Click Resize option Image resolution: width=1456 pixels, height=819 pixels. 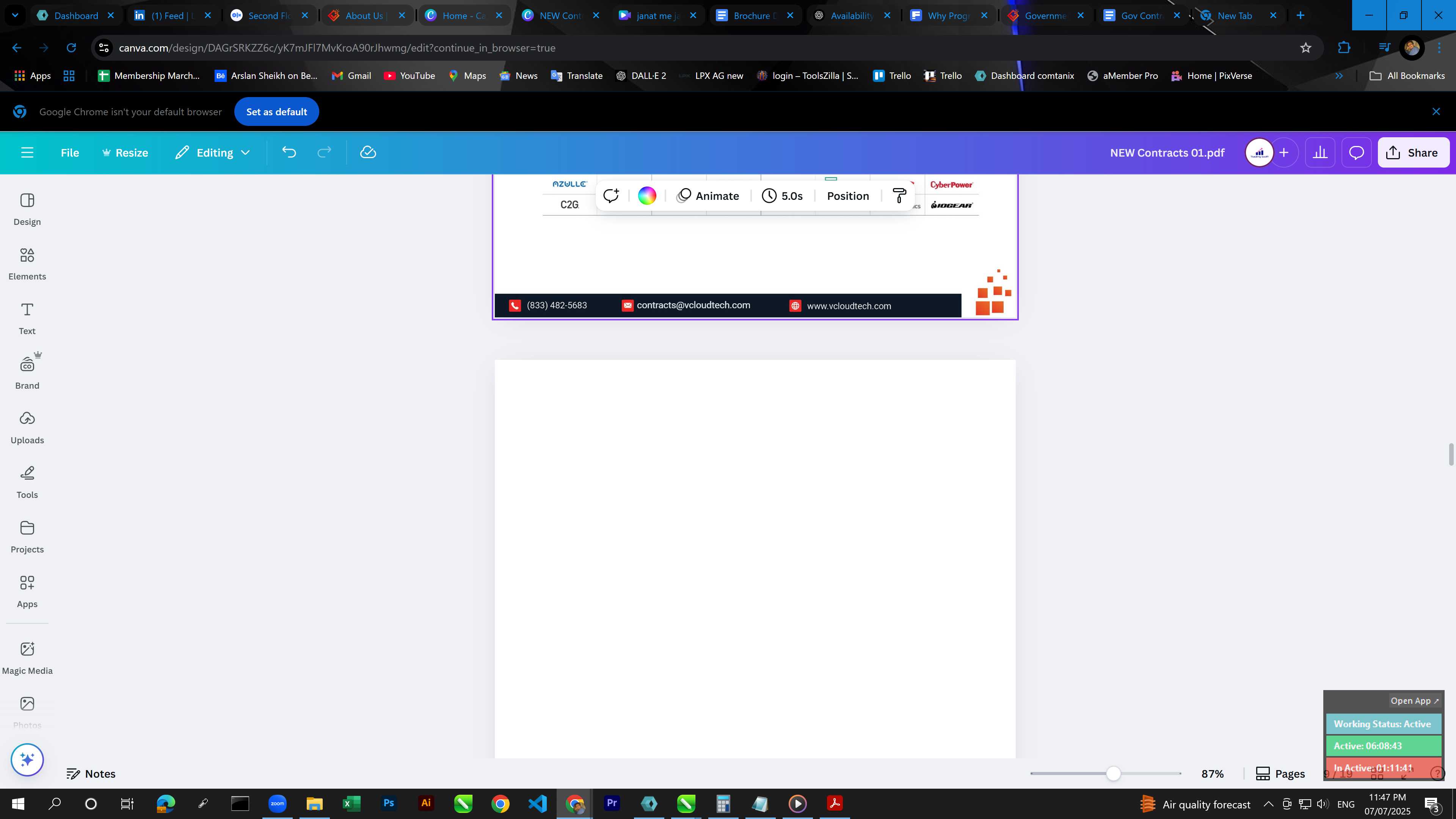pos(125,152)
